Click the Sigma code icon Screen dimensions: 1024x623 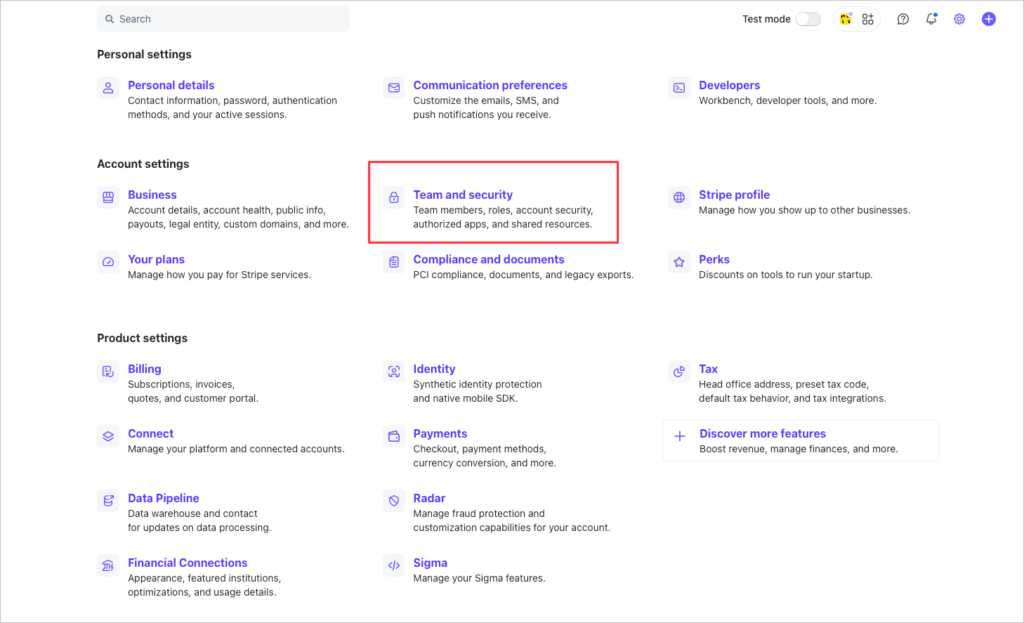pos(394,565)
